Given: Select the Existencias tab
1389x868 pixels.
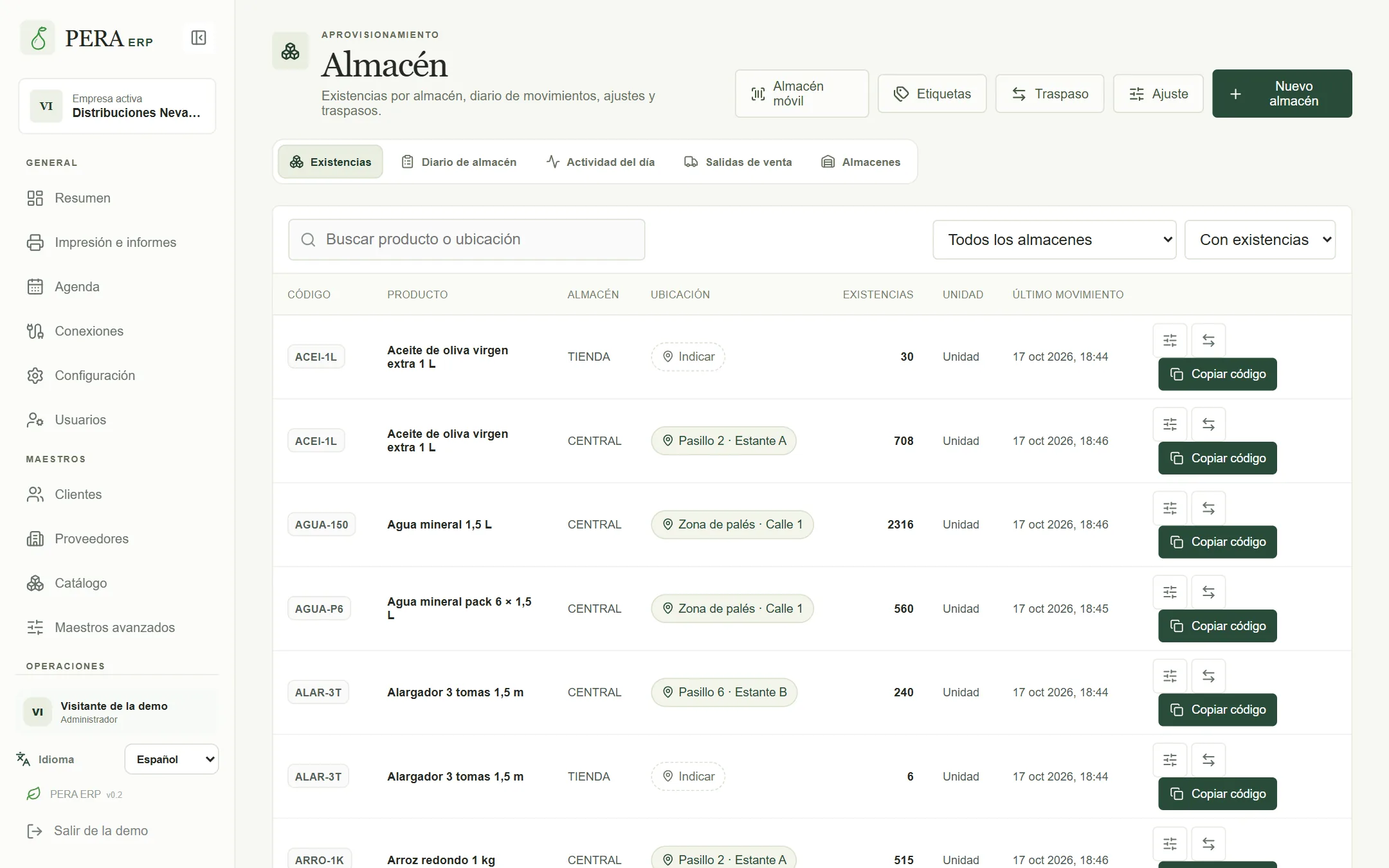Looking at the screenshot, I should [331, 162].
